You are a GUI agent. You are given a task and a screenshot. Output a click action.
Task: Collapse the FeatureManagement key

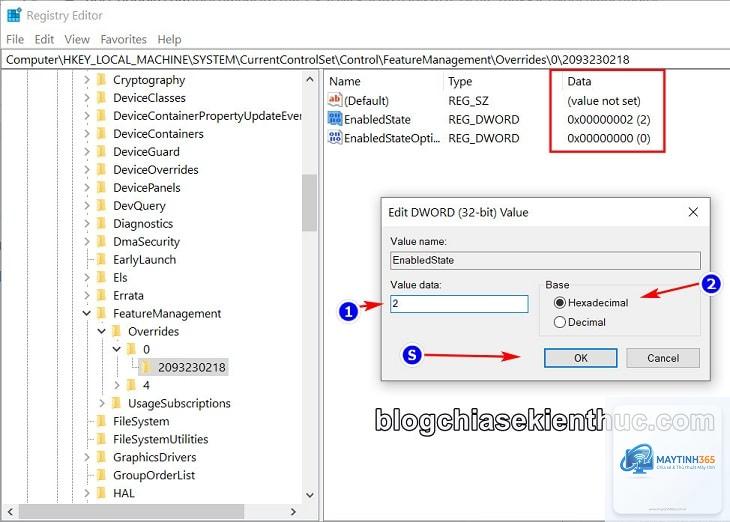tap(87, 313)
